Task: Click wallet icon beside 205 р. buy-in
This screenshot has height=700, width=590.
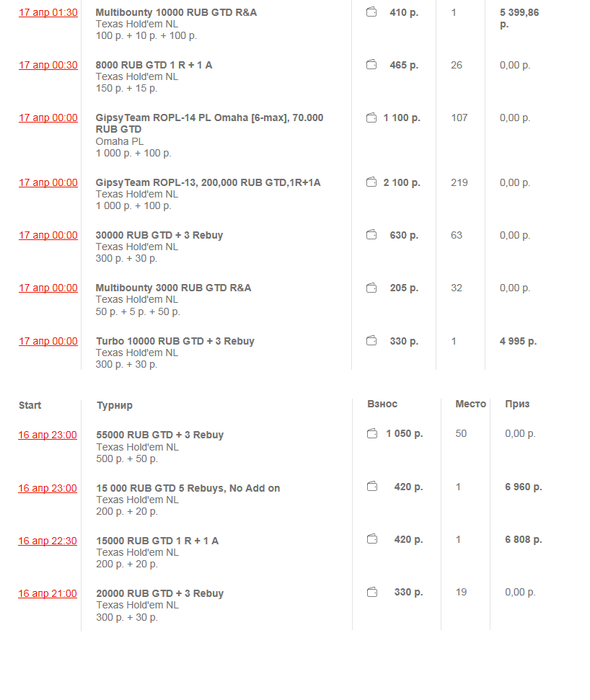Action: pyautogui.click(x=371, y=288)
